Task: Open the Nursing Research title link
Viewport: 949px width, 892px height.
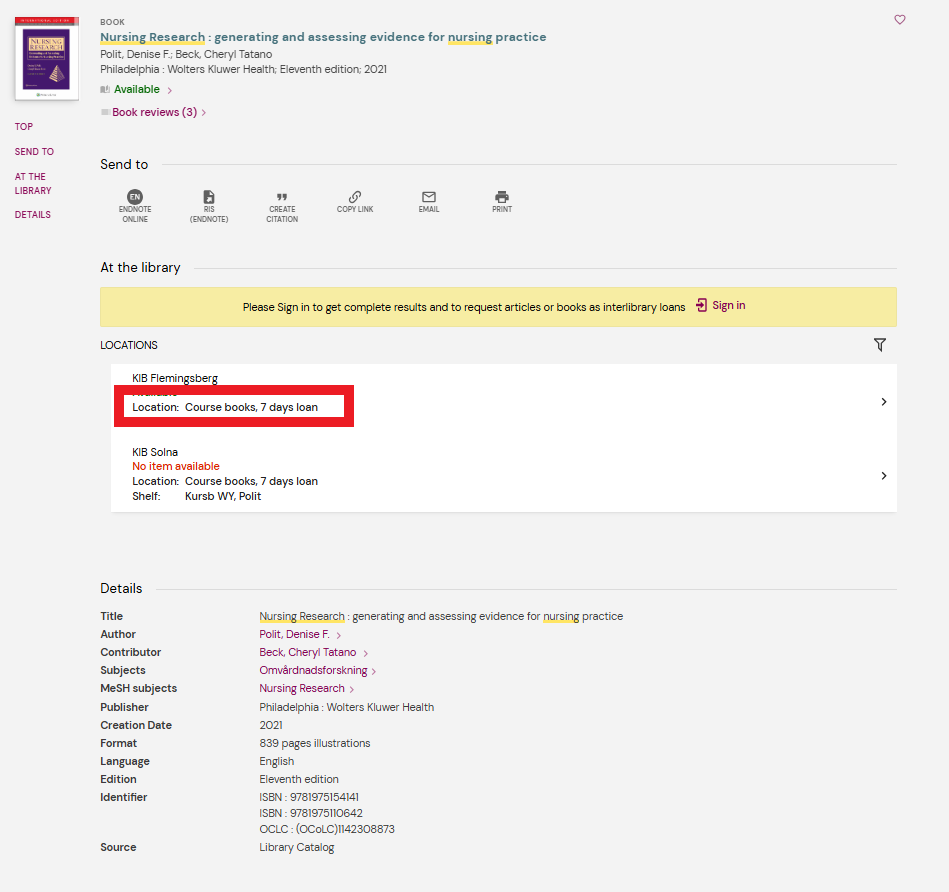Action: click(323, 37)
